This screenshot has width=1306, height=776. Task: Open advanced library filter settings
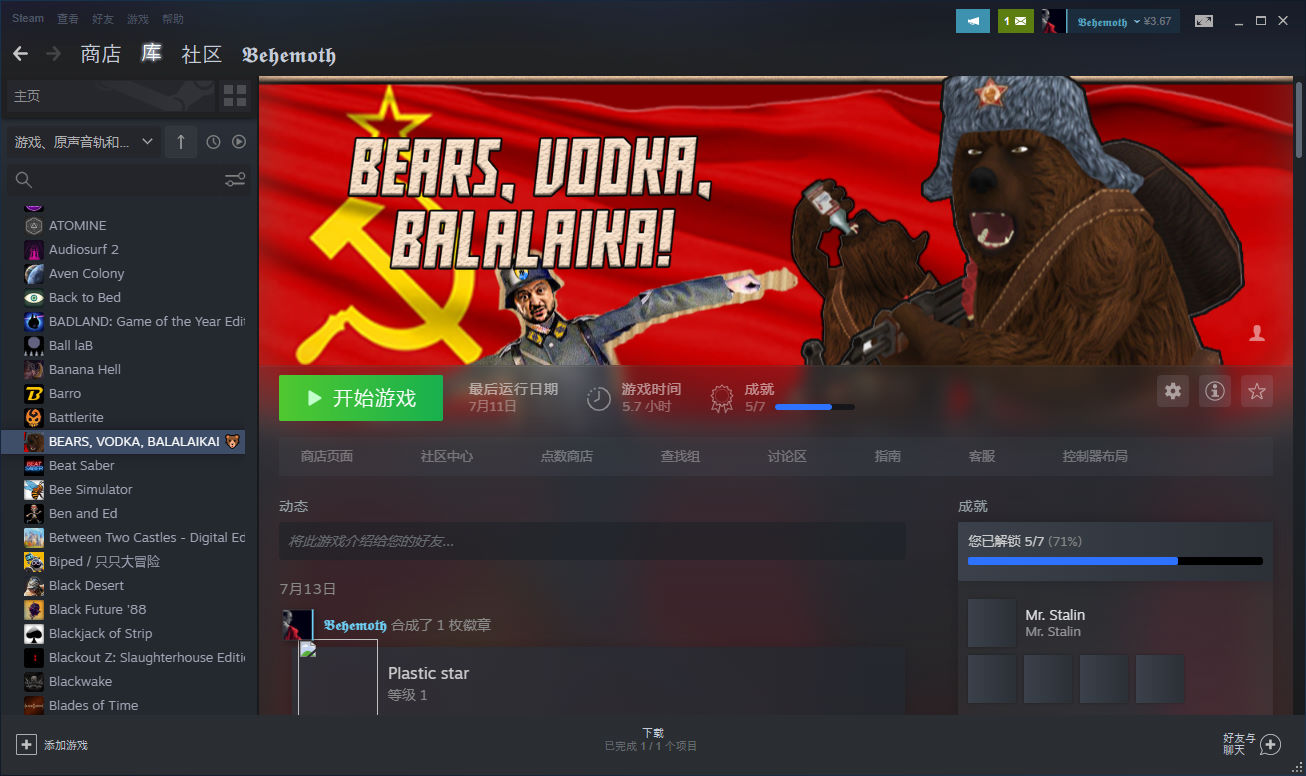[235, 180]
